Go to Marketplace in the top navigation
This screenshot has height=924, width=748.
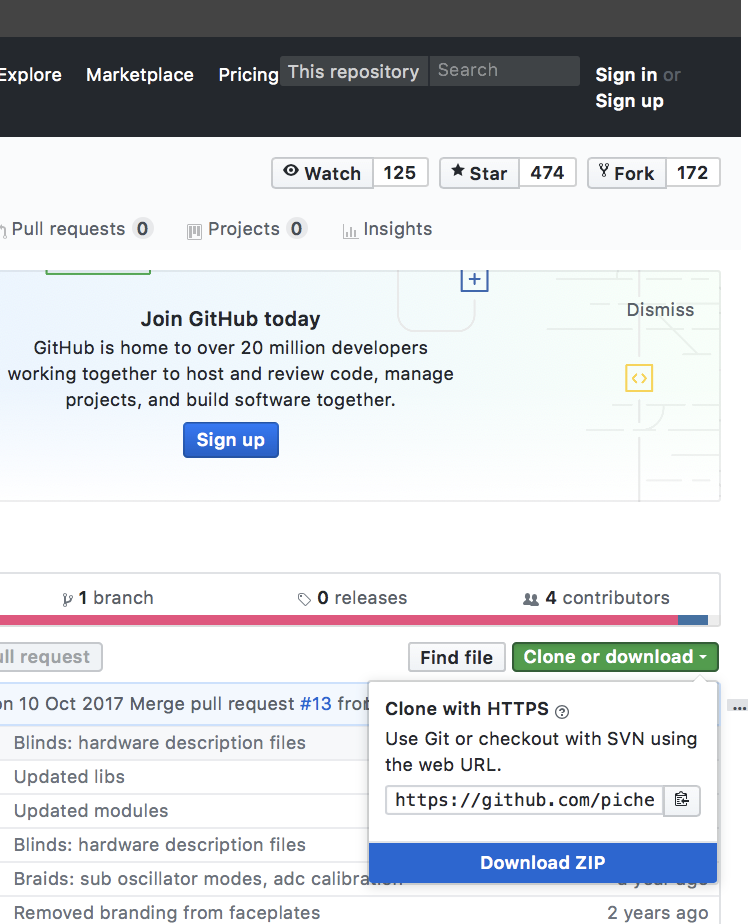click(139, 75)
